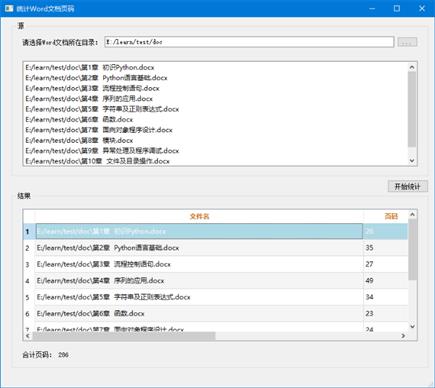Click page count cell 27
The height and width of the screenshot is (388, 435).
click(x=386, y=264)
